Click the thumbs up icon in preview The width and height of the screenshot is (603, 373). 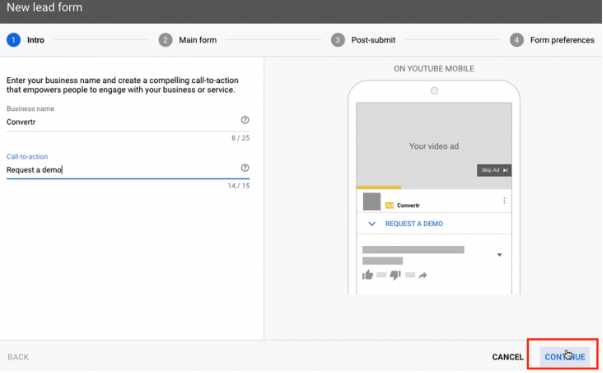tap(368, 275)
